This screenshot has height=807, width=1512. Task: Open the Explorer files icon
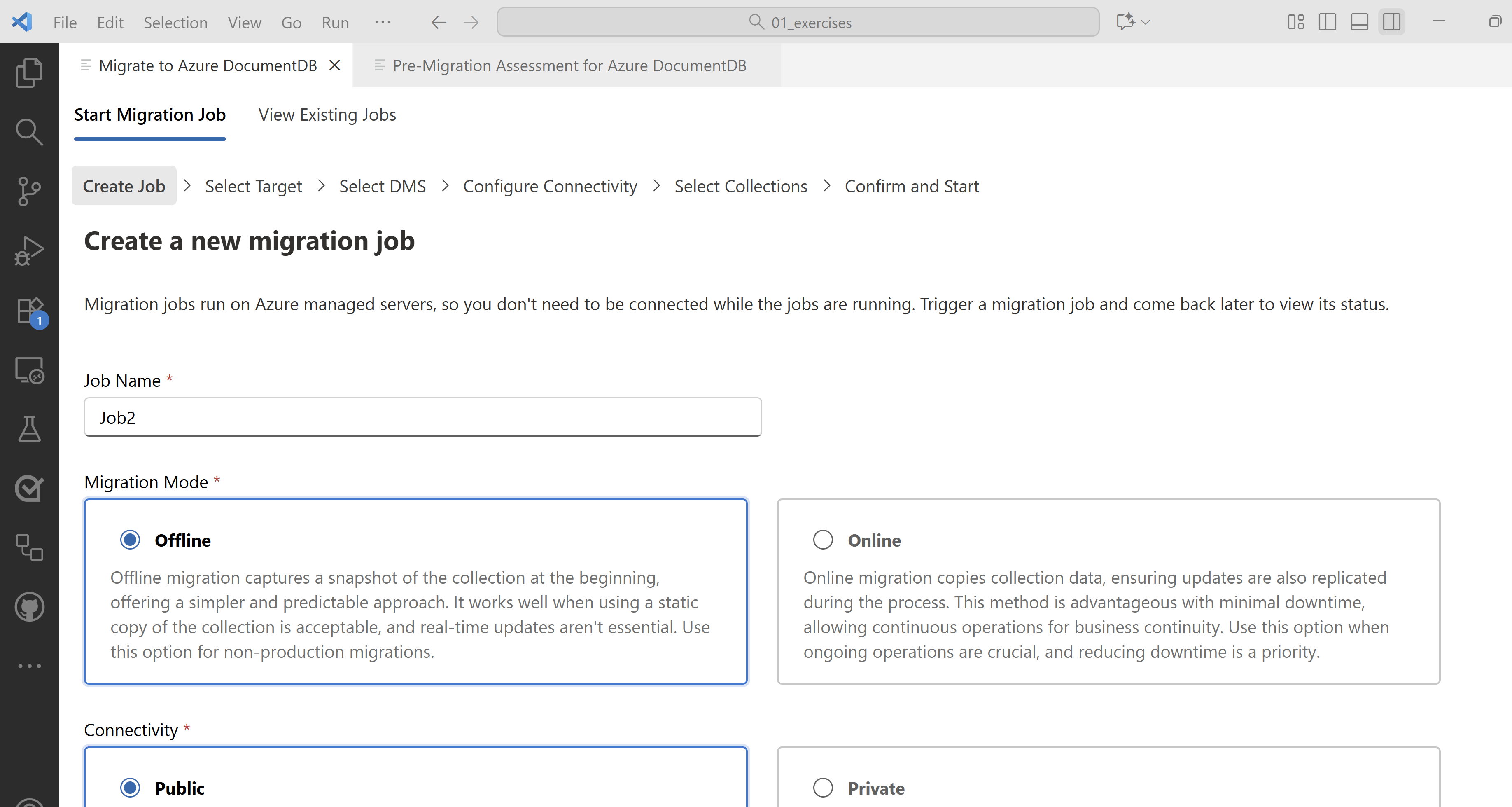point(29,73)
